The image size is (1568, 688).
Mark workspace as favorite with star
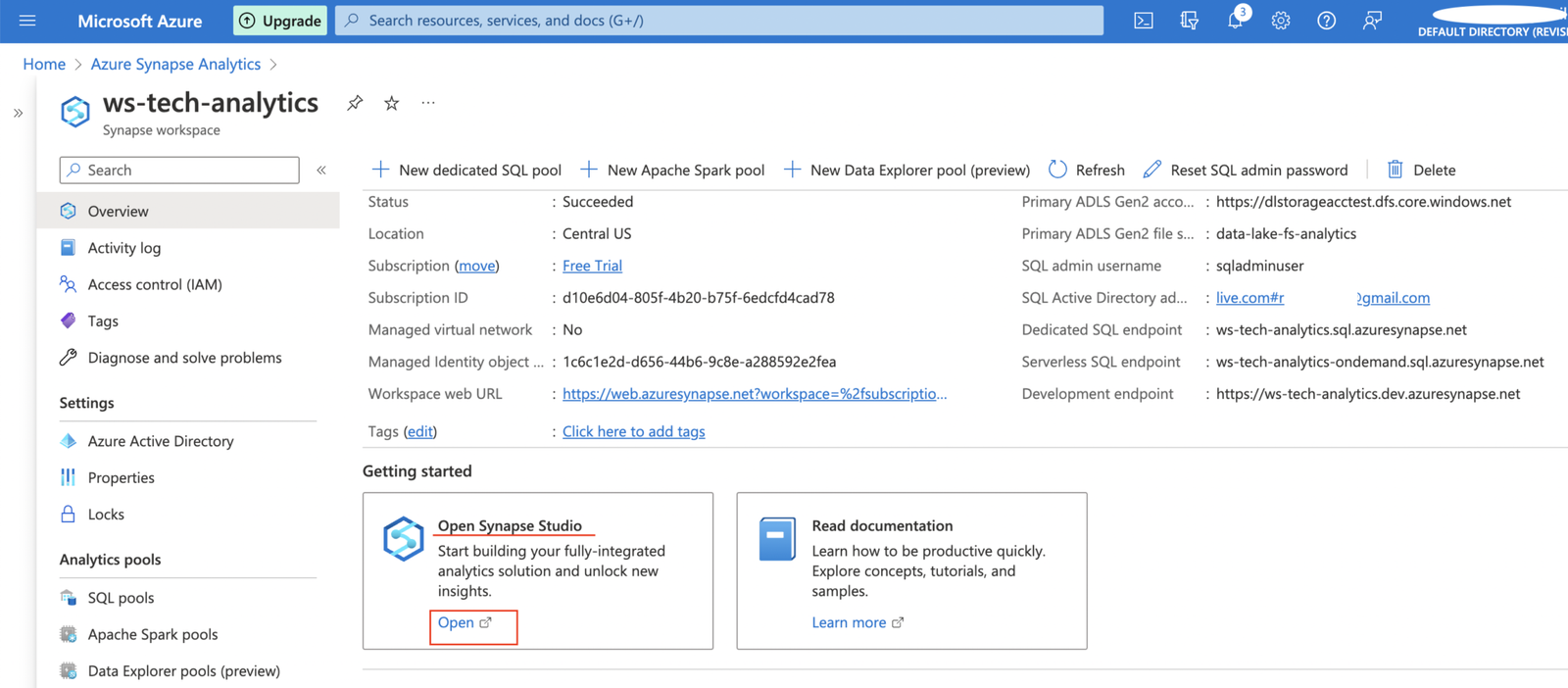click(x=392, y=103)
